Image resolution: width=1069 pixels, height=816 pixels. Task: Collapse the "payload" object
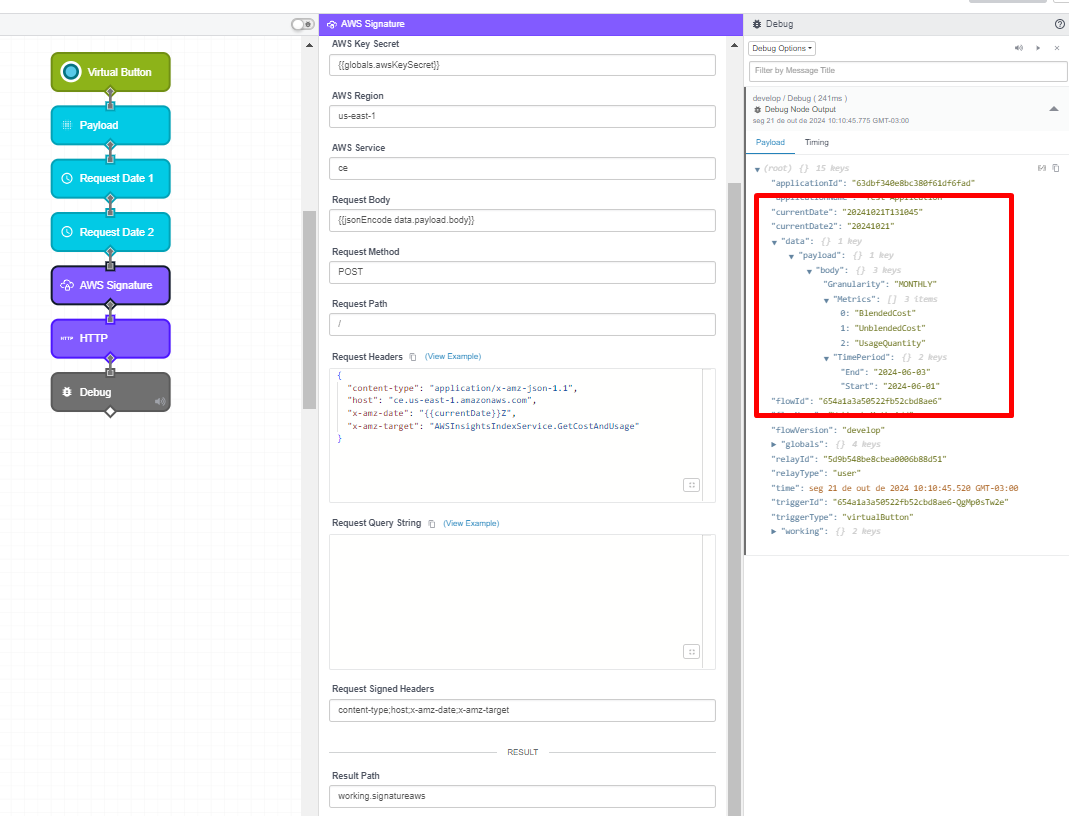pyautogui.click(x=791, y=256)
